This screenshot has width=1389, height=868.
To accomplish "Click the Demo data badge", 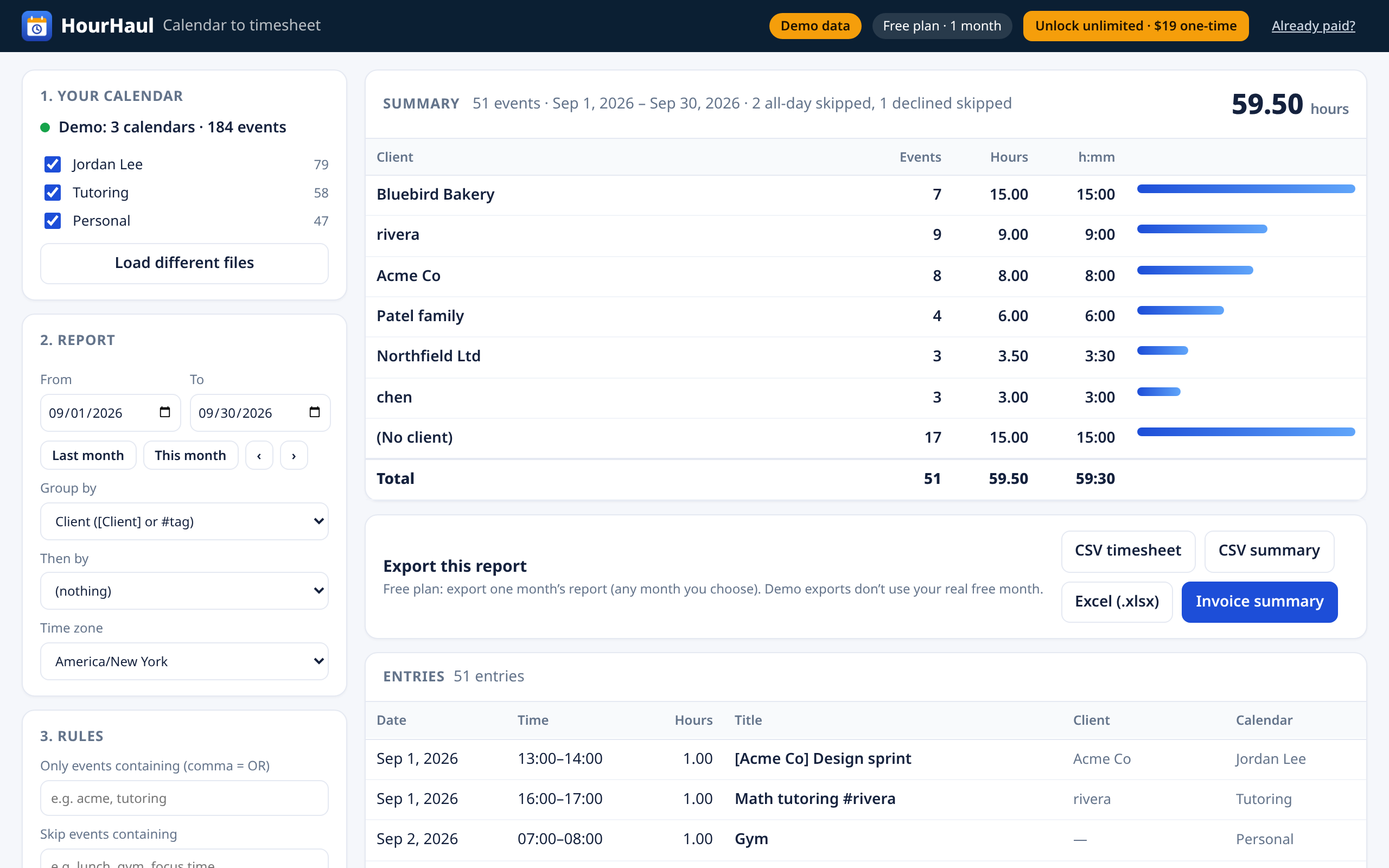I will pos(815,26).
